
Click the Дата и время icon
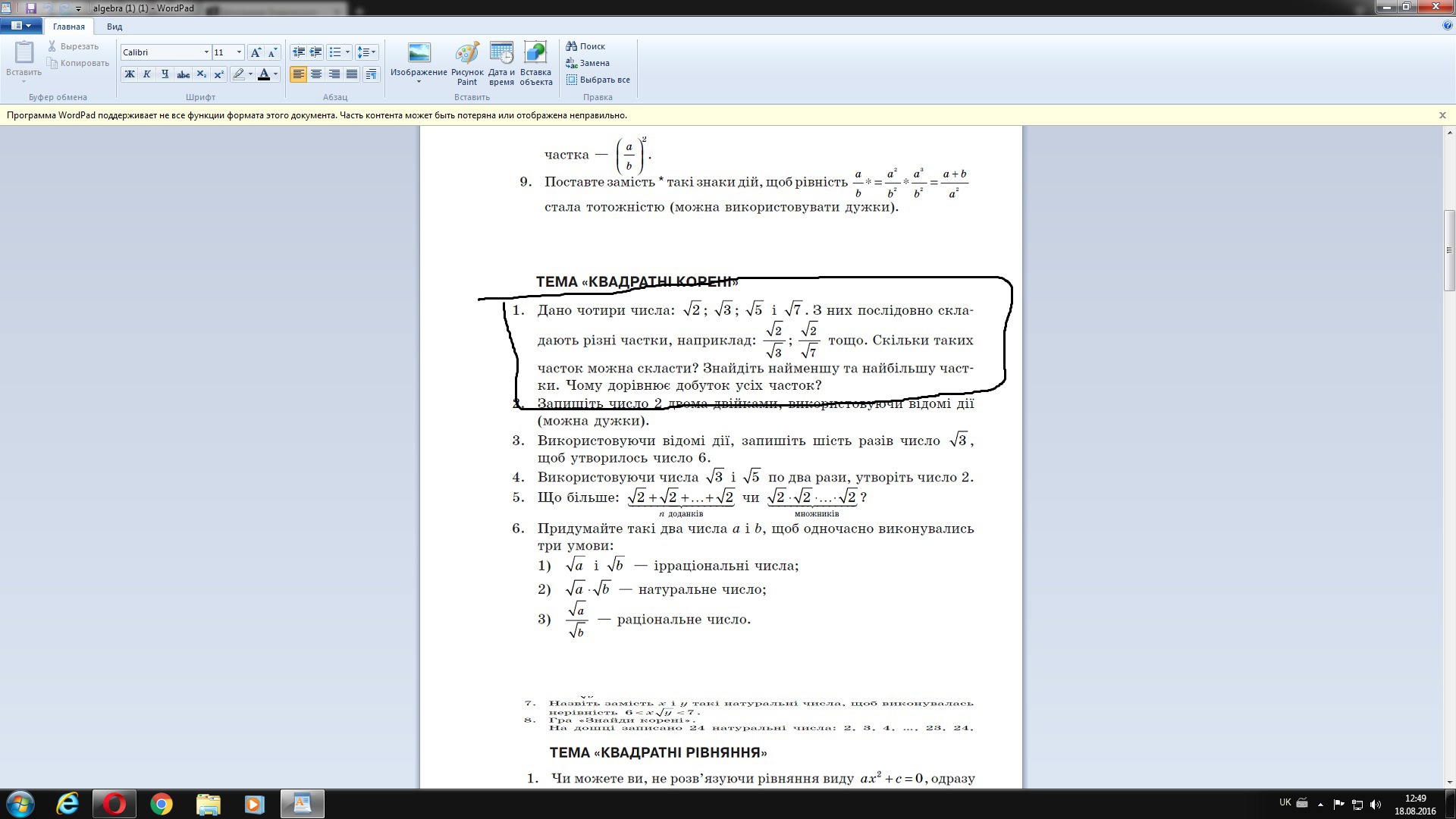point(501,64)
